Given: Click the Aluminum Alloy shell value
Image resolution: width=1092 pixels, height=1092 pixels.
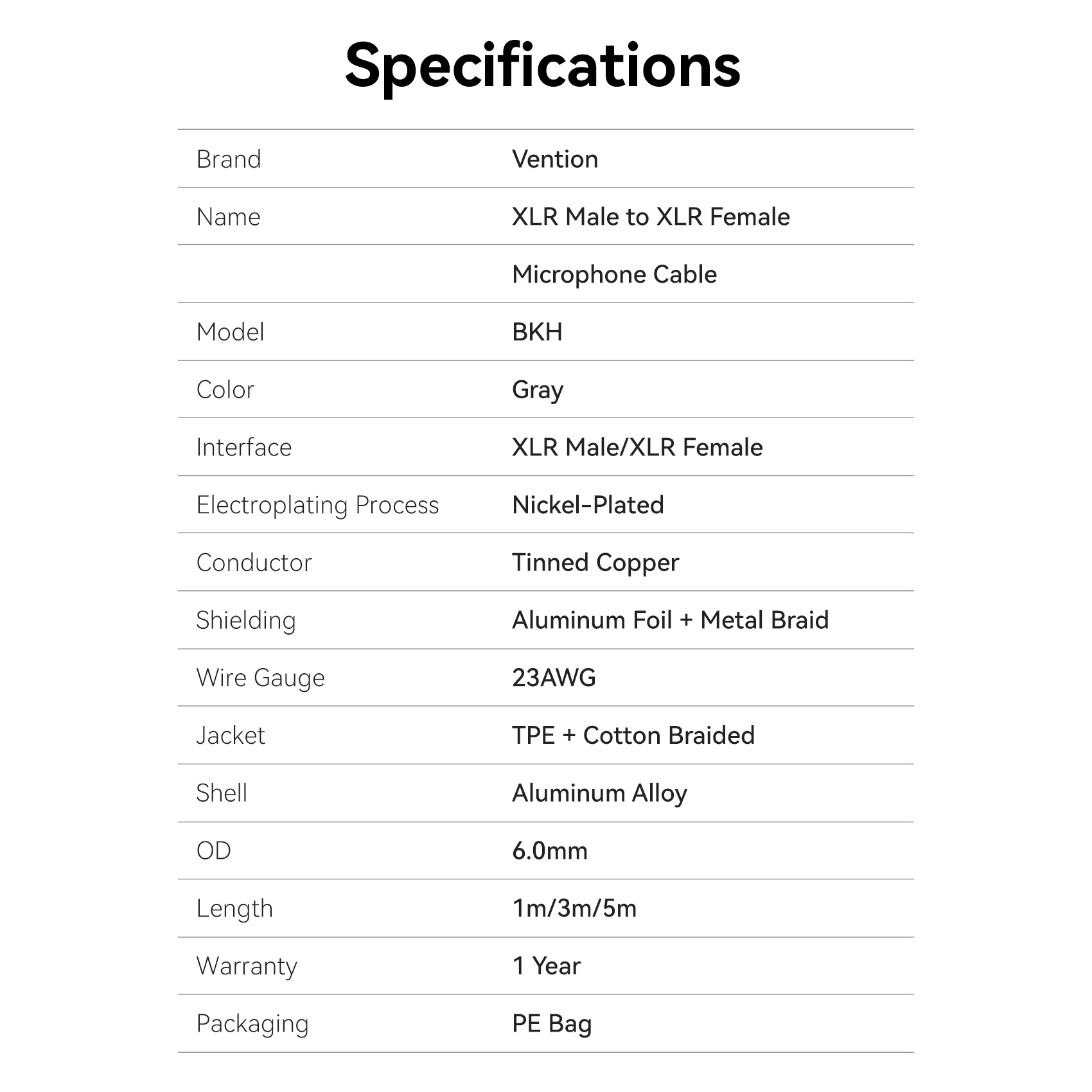Looking at the screenshot, I should tap(599, 793).
